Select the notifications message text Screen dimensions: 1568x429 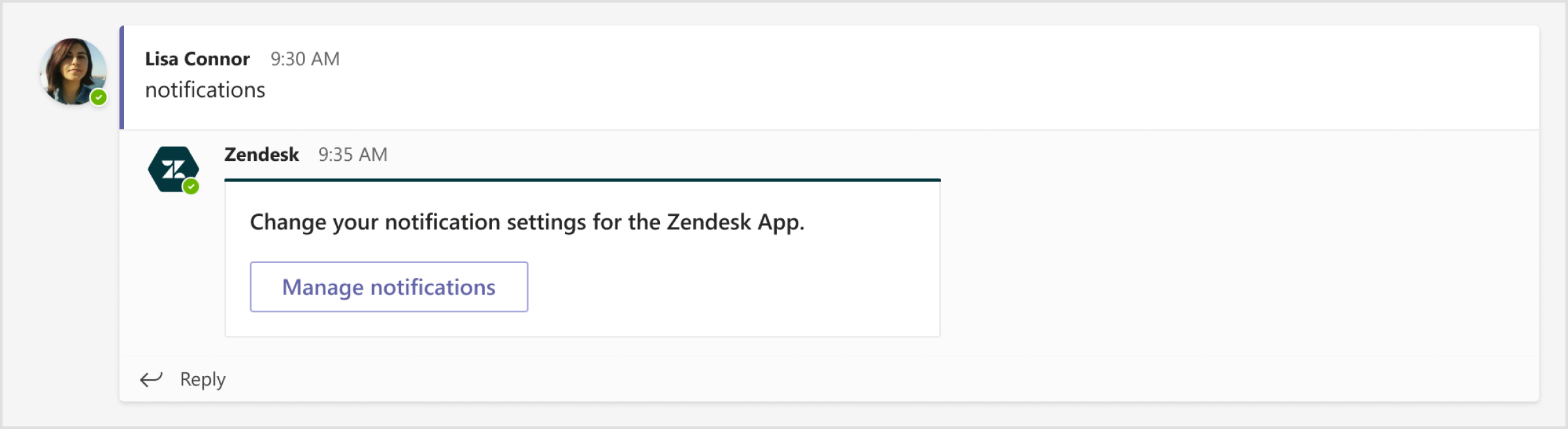(204, 90)
